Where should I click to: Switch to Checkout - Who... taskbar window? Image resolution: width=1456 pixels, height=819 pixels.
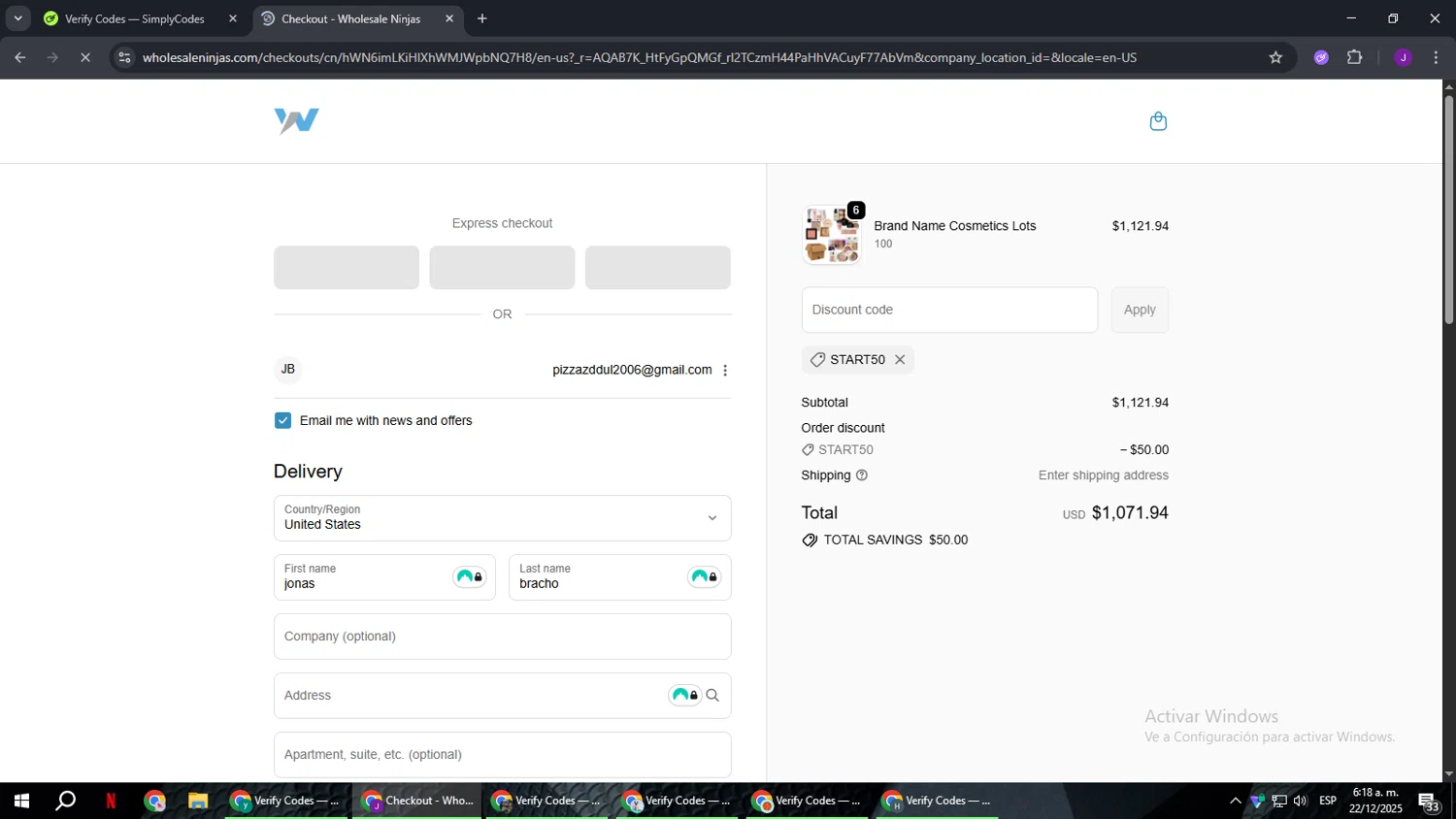pos(418,801)
